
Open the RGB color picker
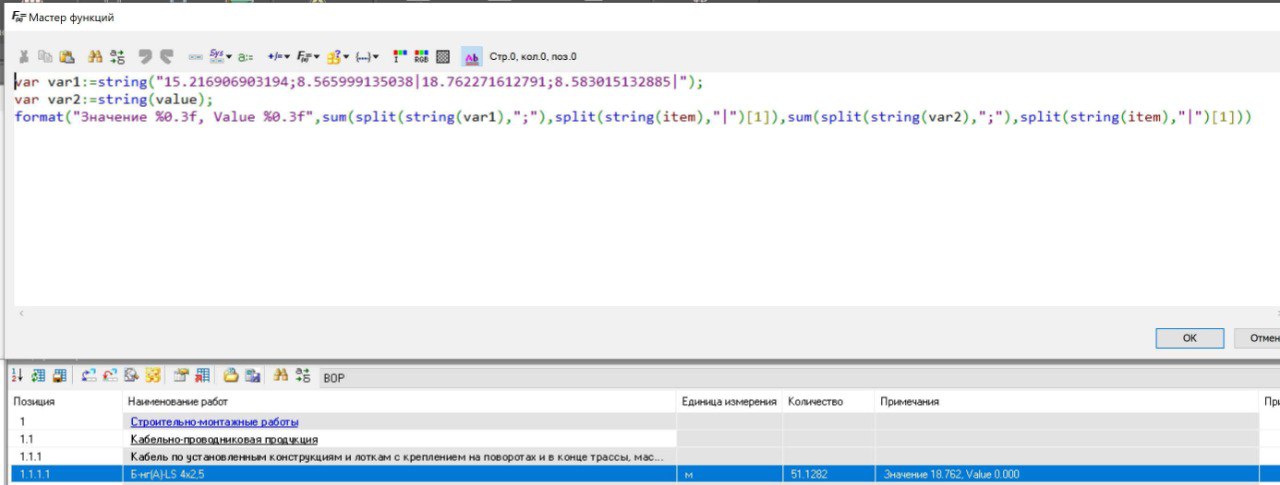point(421,57)
